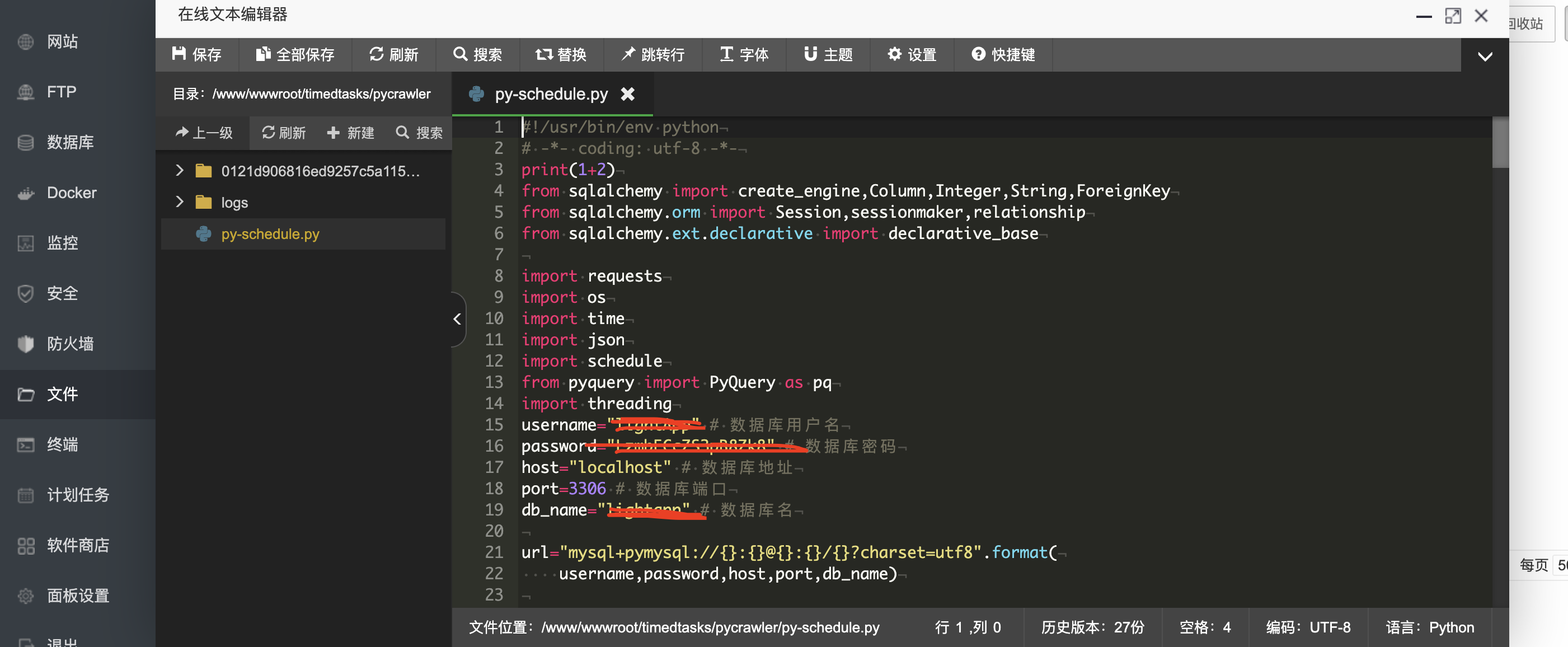Viewport: 1568px width, 647px height.
Task: Open the 安全 security section
Action: pos(62,293)
